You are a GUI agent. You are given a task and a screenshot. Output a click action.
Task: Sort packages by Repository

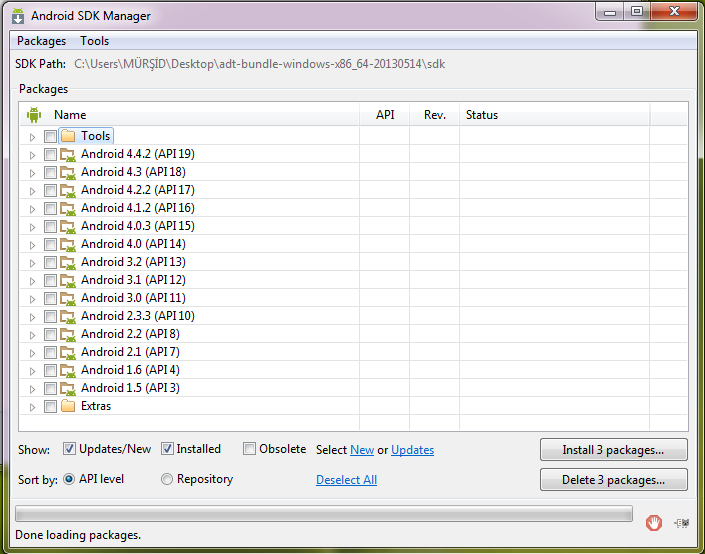point(167,479)
